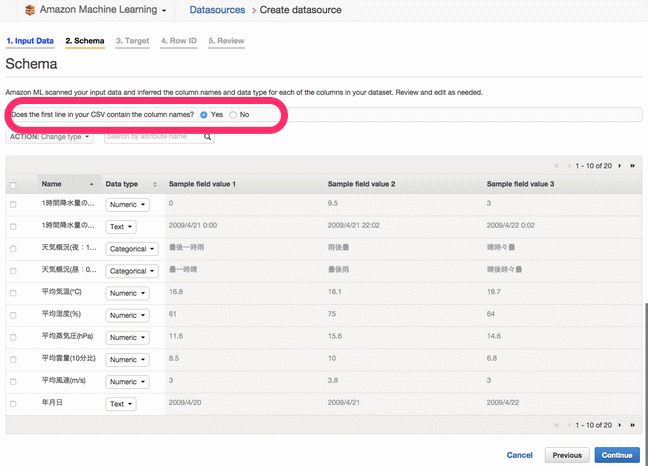This screenshot has height=466, width=648.
Task: Open data type dropdown for 平均風速(m/s)
Action: click(127, 382)
